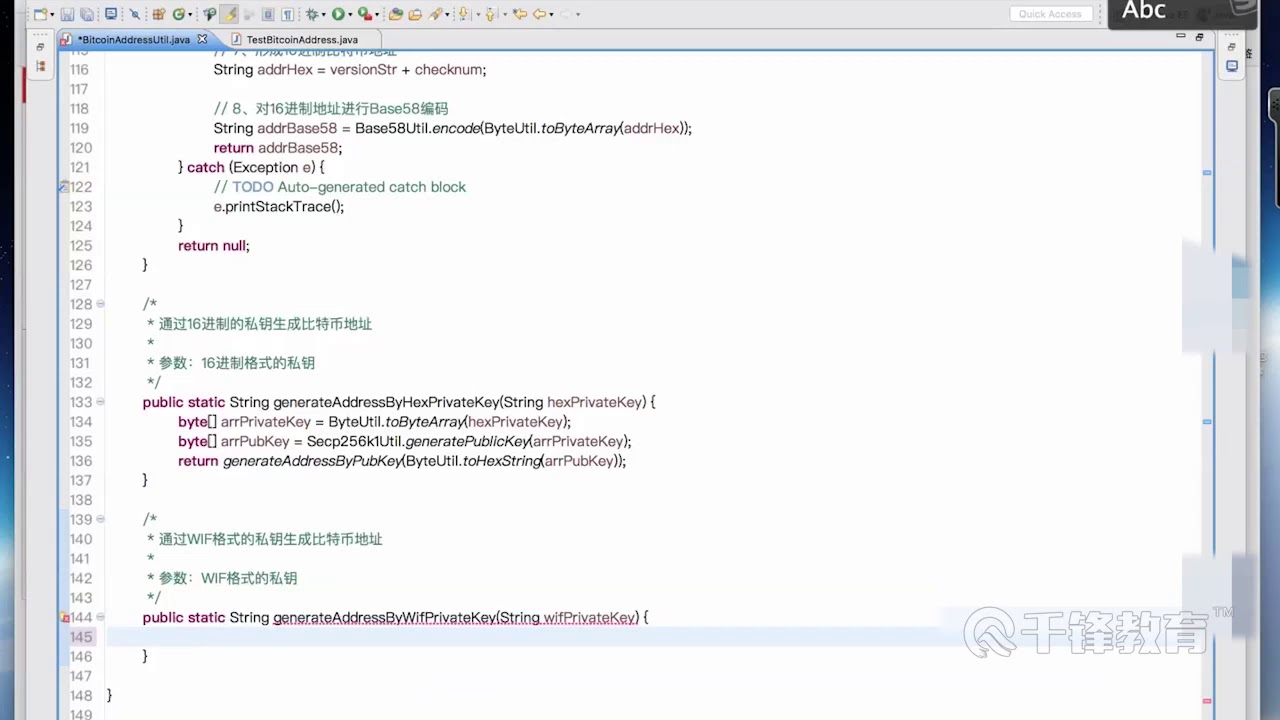Click red error marker in overview ruler
This screenshot has height=720, width=1280.
pyautogui.click(x=1207, y=701)
